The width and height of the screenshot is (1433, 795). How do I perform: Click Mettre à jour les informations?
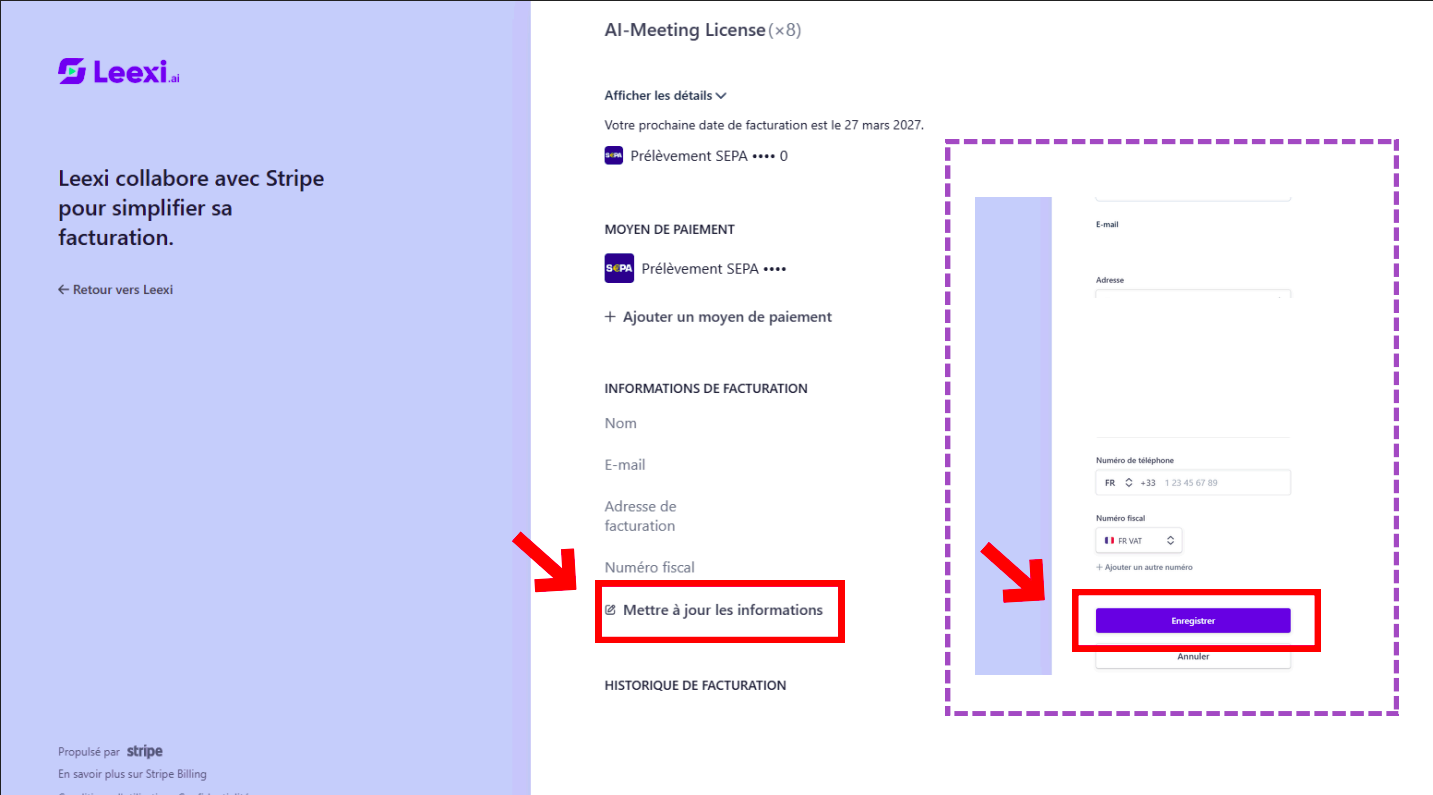[714, 610]
